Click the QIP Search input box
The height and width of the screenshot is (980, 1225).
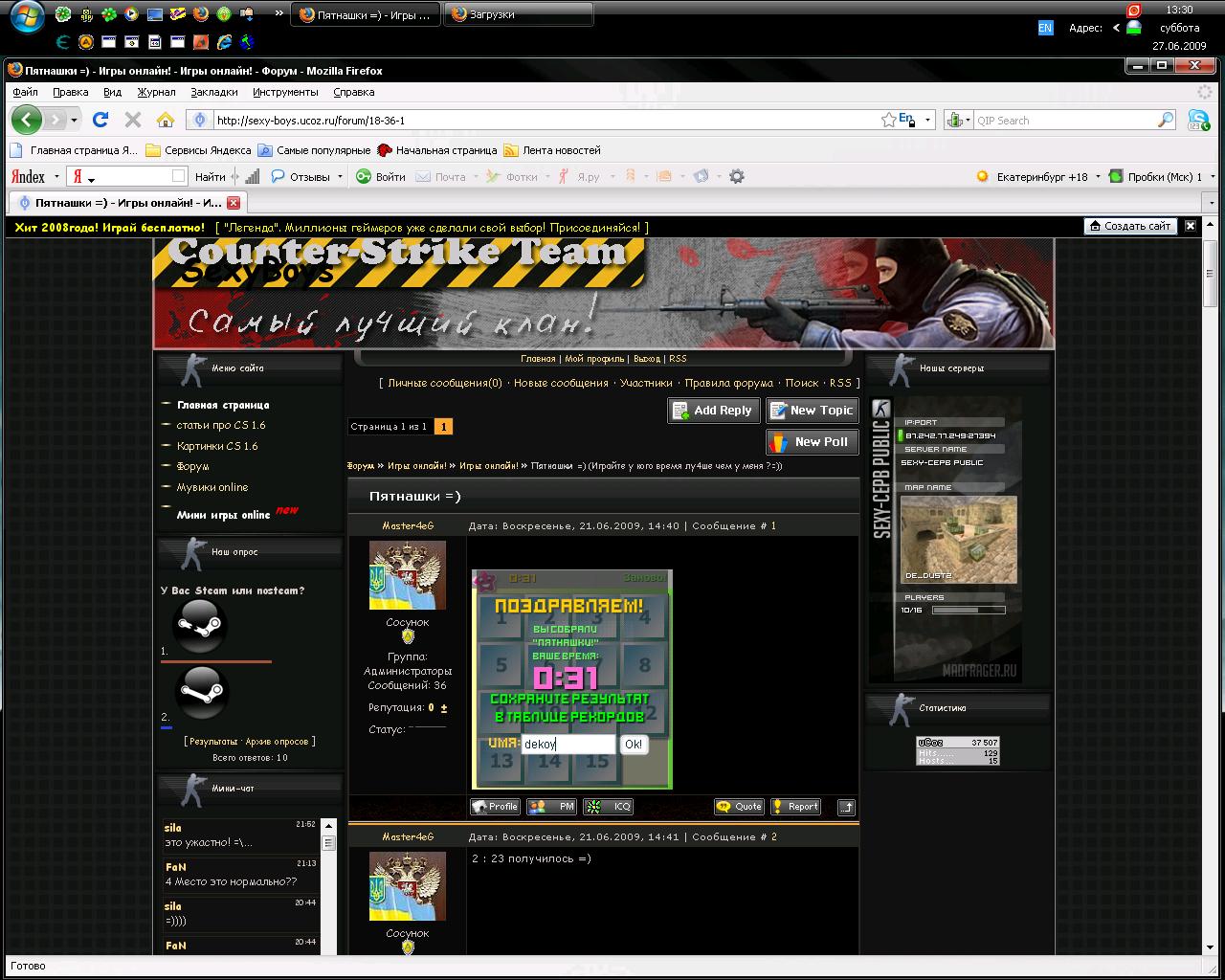[1064, 121]
